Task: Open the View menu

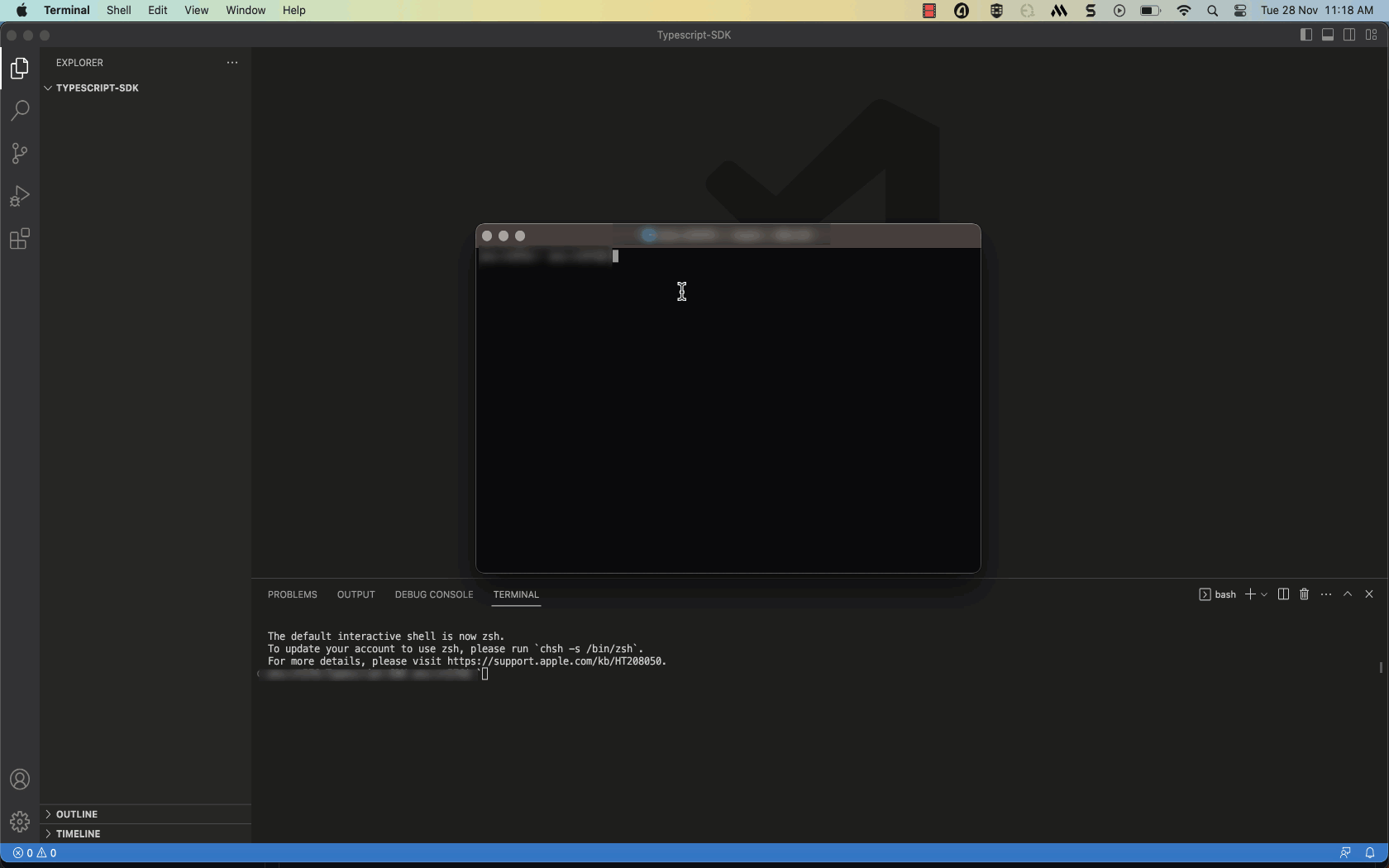Action: coord(196,11)
